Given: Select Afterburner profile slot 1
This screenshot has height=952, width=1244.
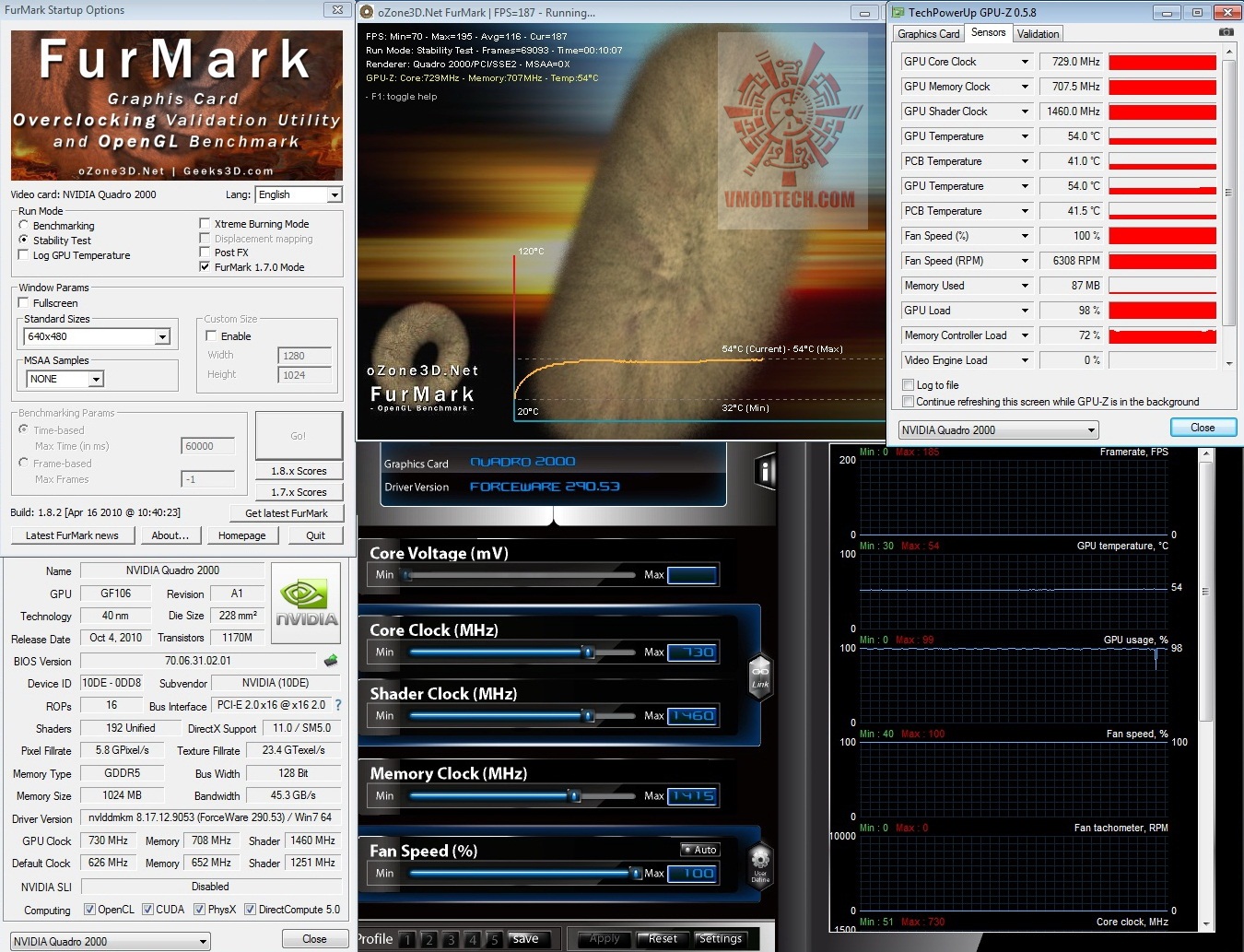Looking at the screenshot, I should (406, 940).
